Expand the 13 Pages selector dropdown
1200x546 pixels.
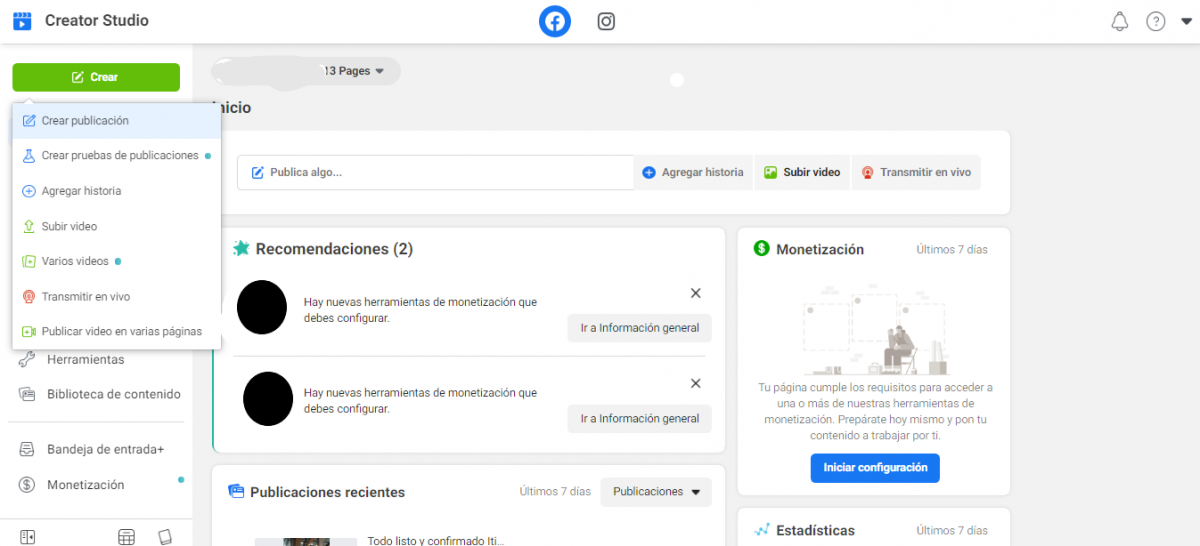[353, 71]
